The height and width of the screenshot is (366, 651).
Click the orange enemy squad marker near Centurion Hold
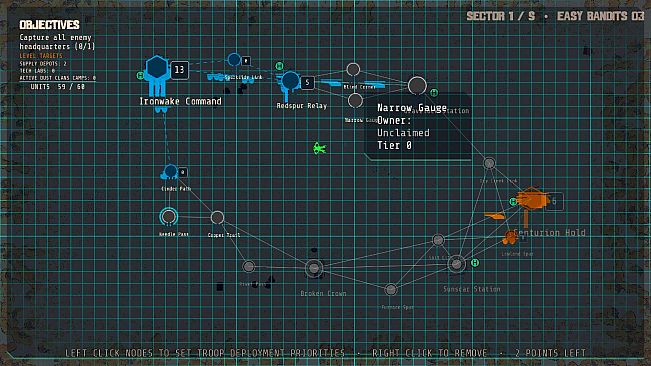[x=495, y=216]
